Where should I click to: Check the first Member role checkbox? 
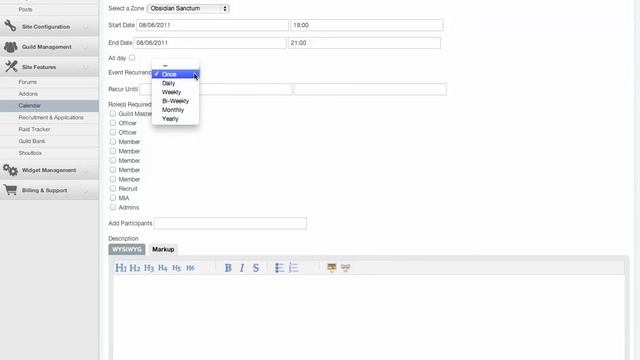click(x=113, y=142)
